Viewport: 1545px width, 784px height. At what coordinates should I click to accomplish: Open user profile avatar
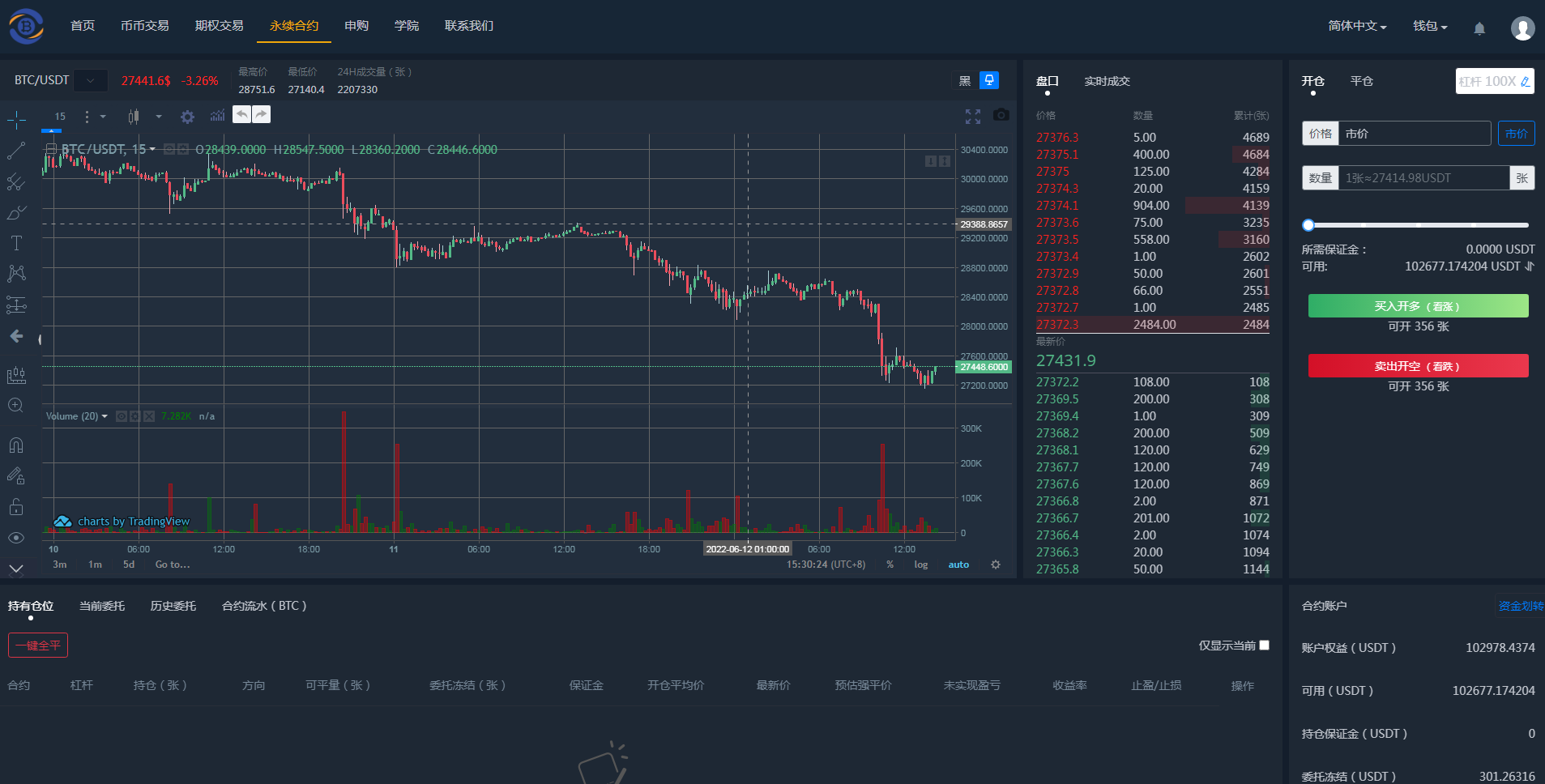click(1523, 28)
